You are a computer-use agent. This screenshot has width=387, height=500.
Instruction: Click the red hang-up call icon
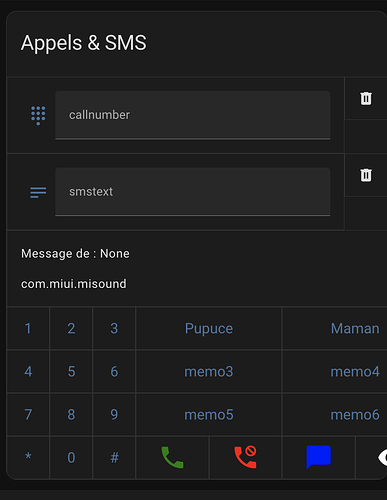click(x=245, y=457)
